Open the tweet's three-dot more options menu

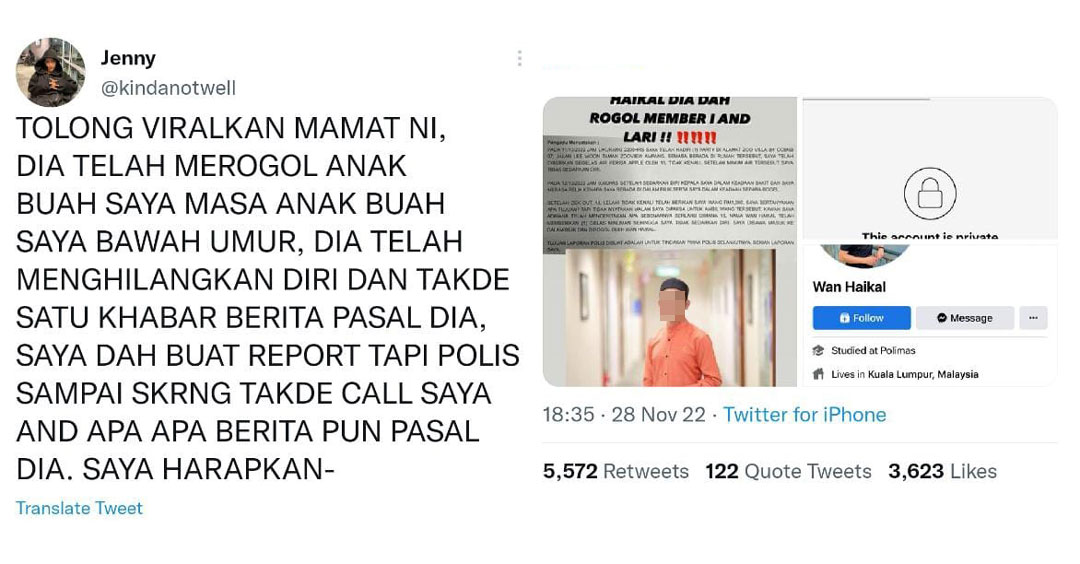click(x=519, y=59)
